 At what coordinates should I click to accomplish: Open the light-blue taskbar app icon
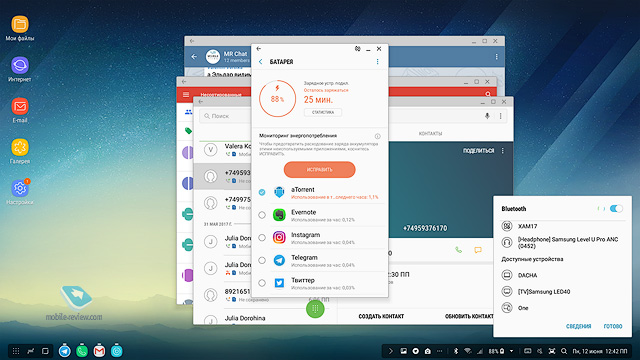[117, 351]
